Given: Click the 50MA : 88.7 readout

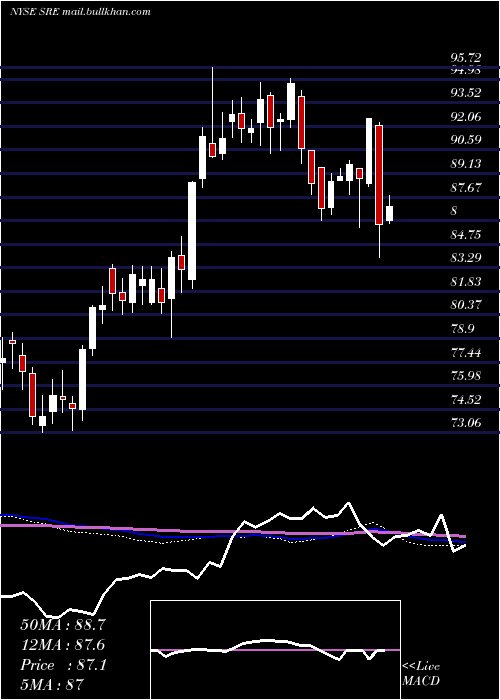Looking at the screenshot, I should tap(63, 625).
